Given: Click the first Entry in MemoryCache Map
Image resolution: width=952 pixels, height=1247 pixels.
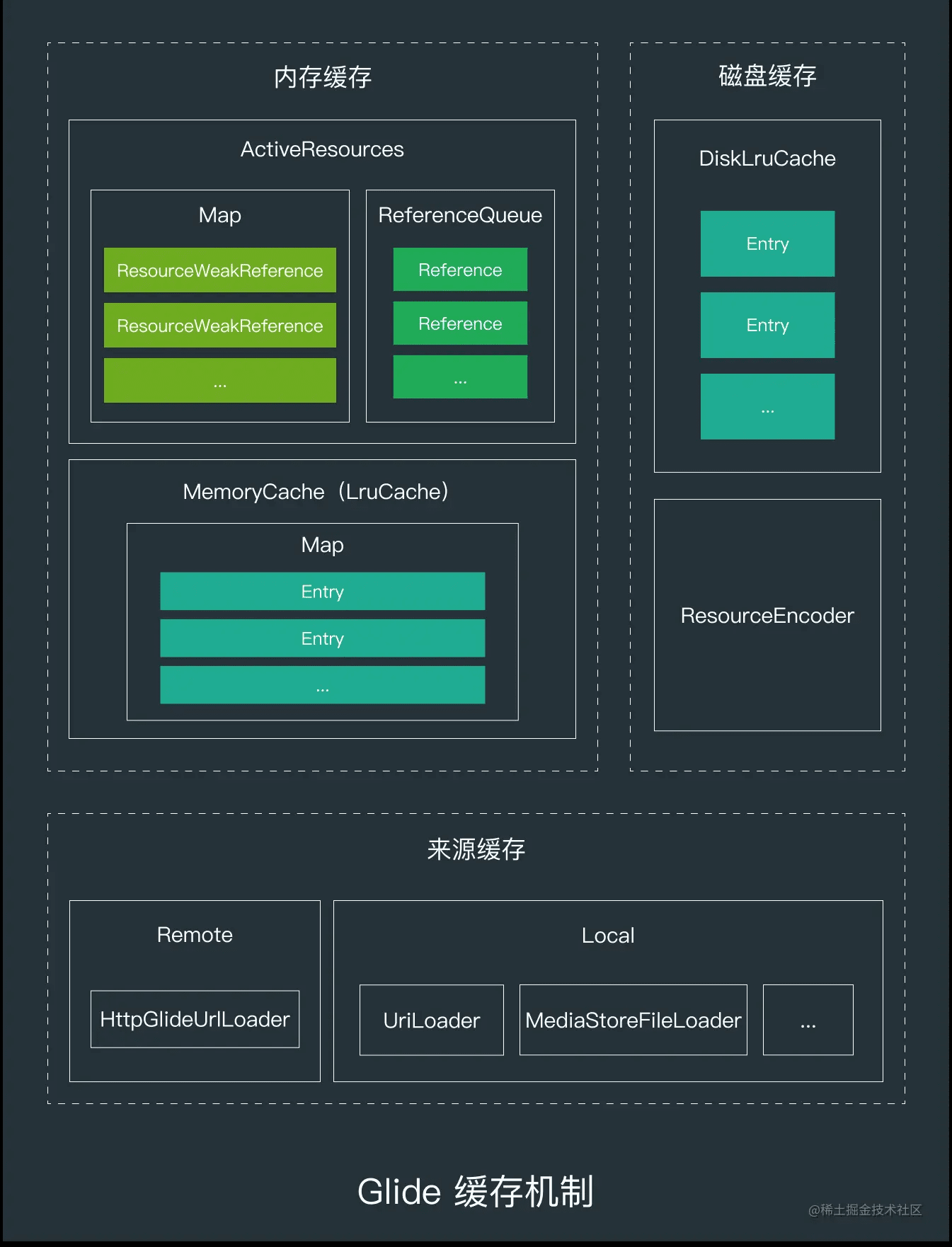Looking at the screenshot, I should (323, 591).
